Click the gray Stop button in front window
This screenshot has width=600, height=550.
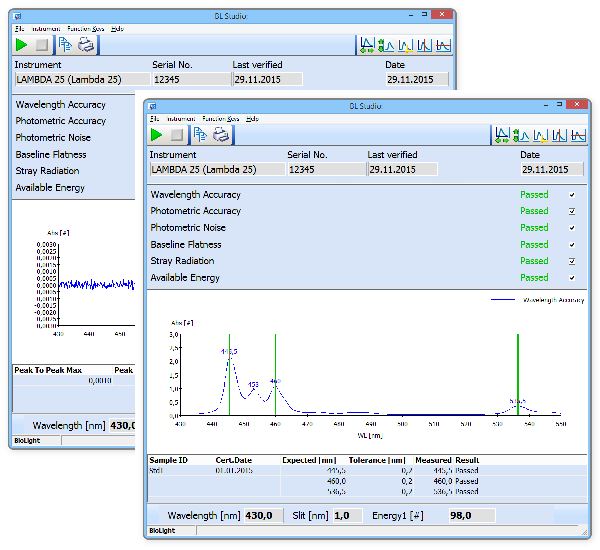click(x=176, y=135)
